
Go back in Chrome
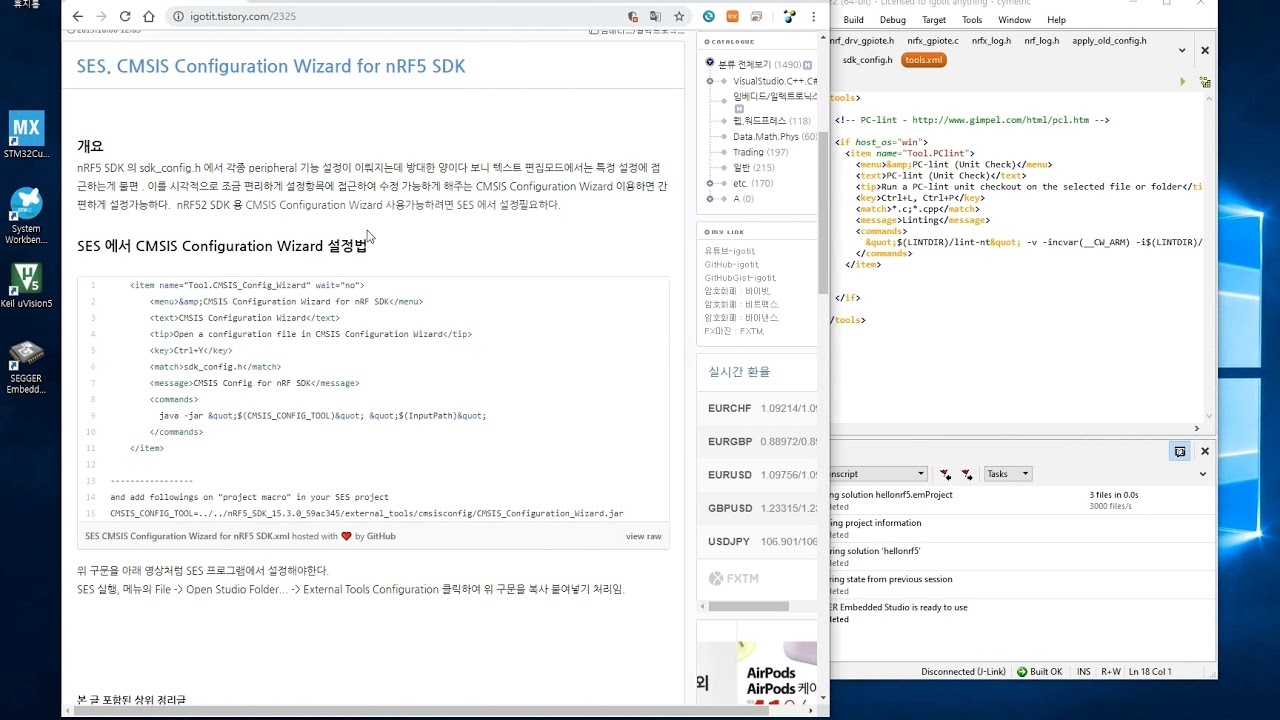[78, 16]
